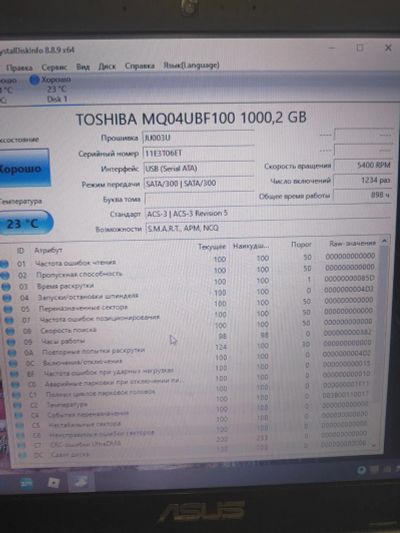This screenshot has width=400, height=533.
Task: Click the attribute list scroll-down arrow
Action: [374, 444]
